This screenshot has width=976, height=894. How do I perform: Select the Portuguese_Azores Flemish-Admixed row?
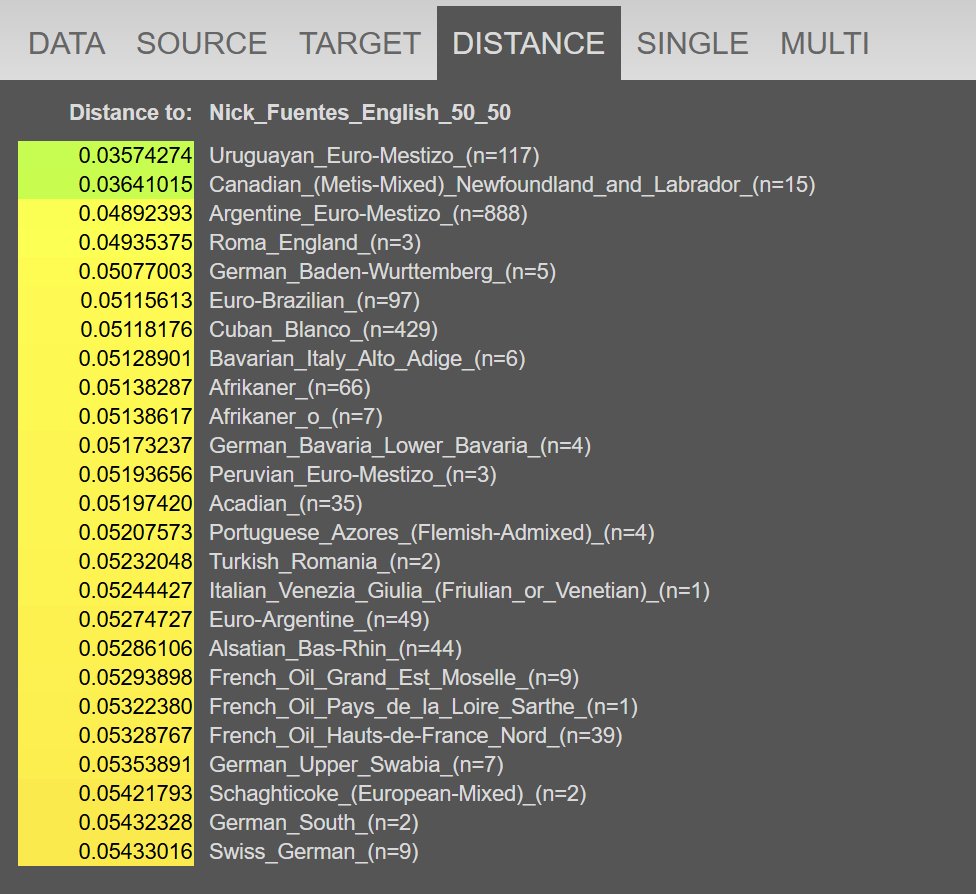pos(432,533)
